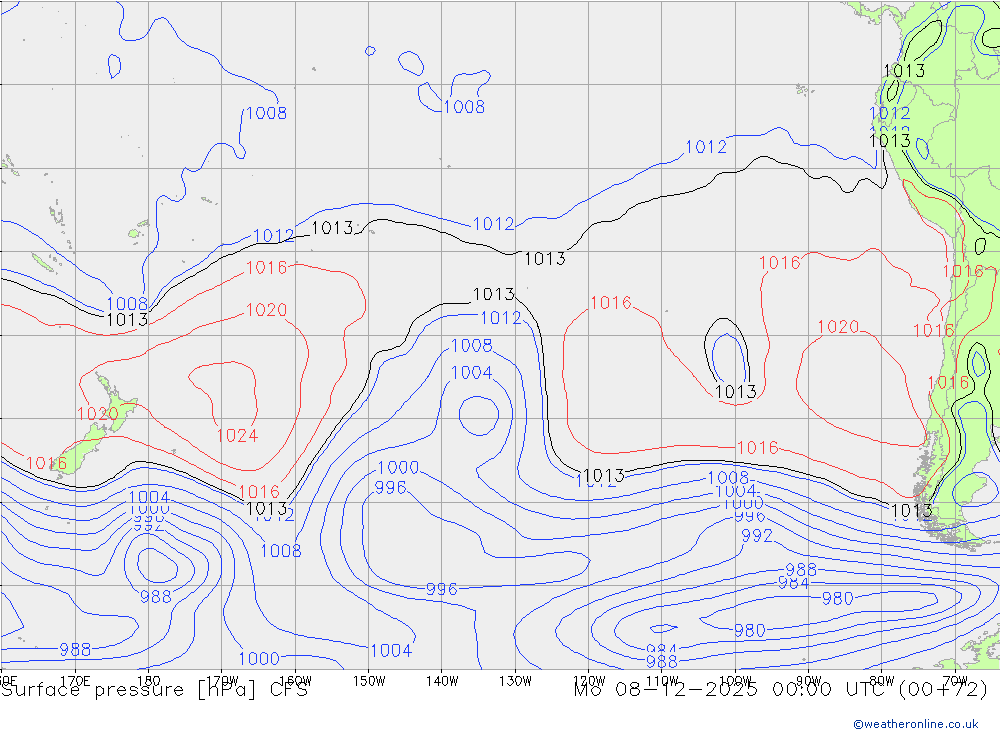Select the 70W longitude axis label
This screenshot has width=1000, height=733.
pos(955,681)
